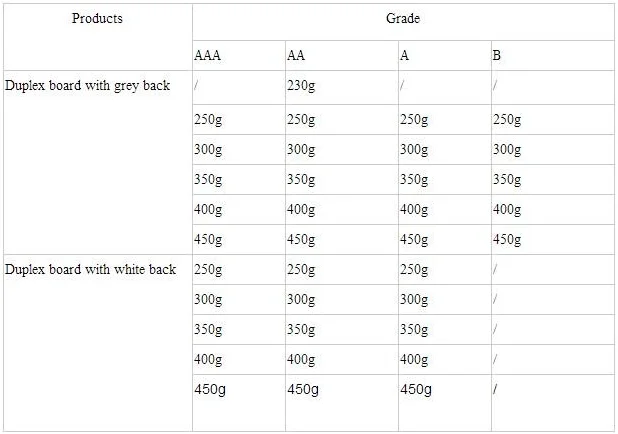Click 'Duplex board with white back' label
The image size is (618, 434).
[90, 269]
